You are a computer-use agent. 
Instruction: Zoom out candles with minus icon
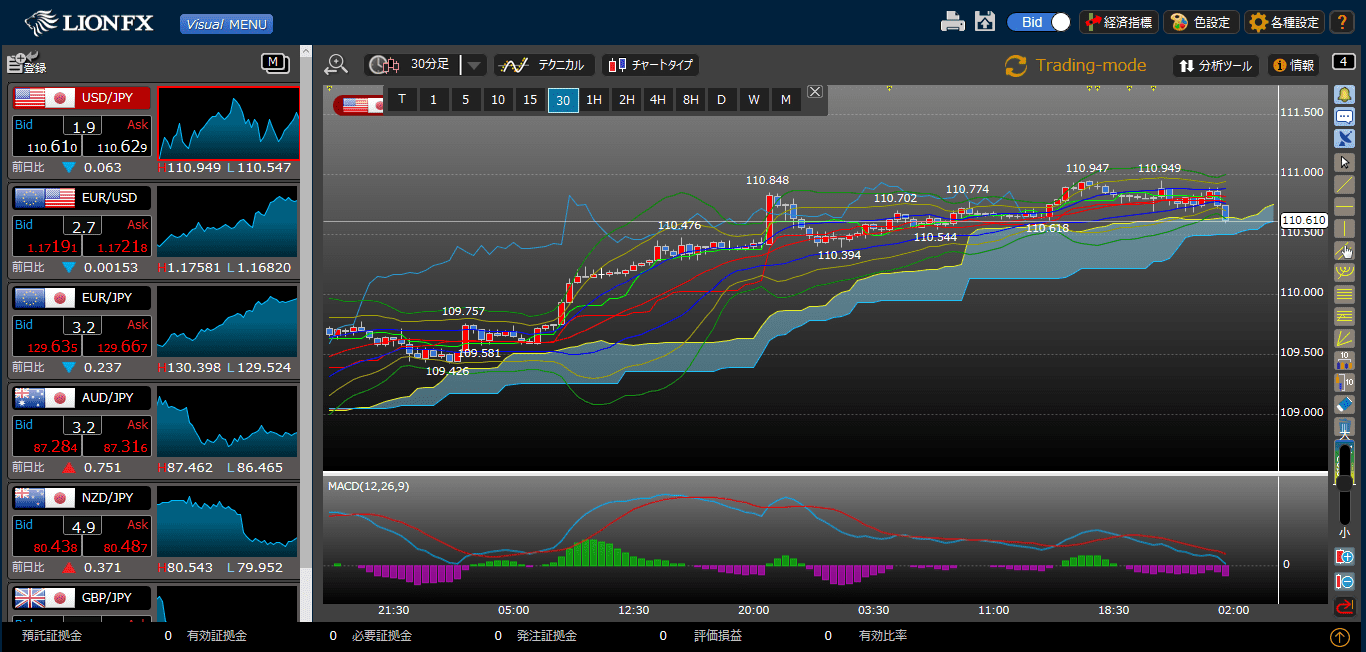point(1344,581)
